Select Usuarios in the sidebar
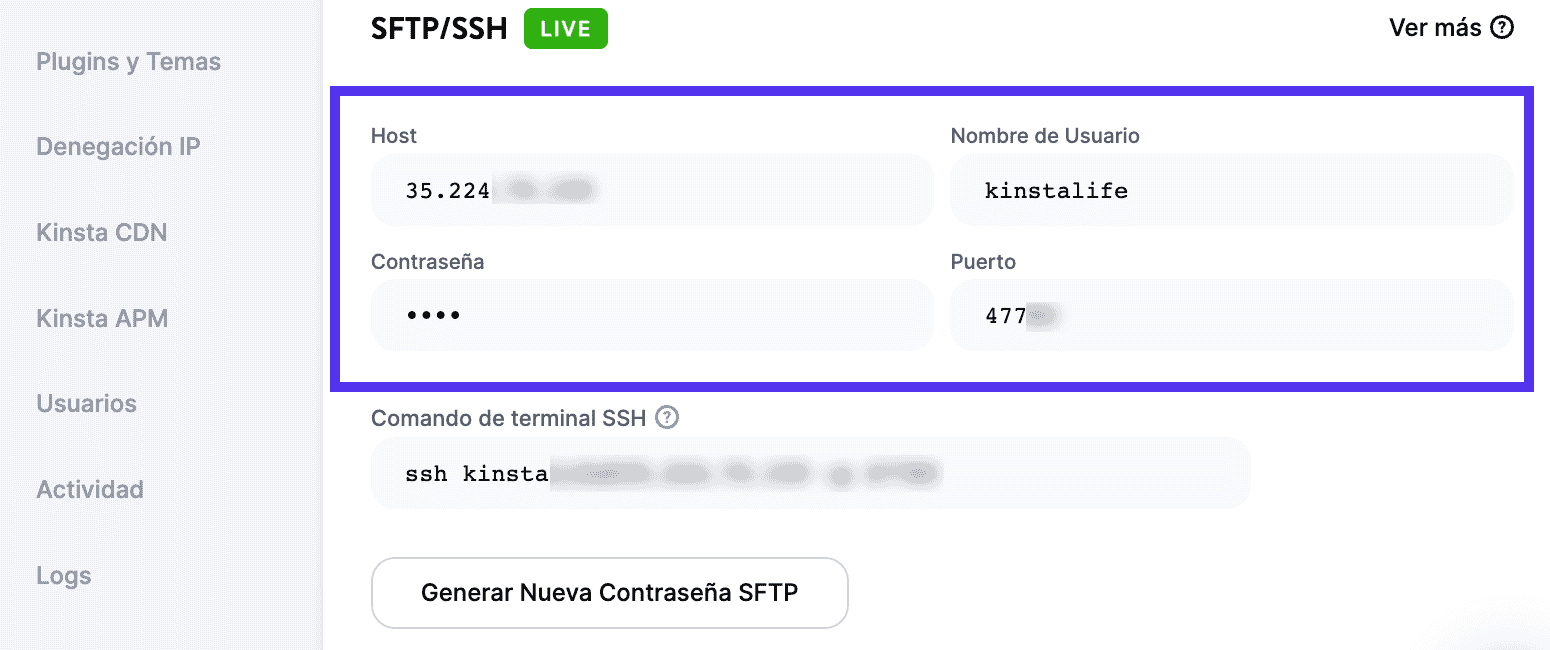The image size is (1550, 650). pyautogui.click(x=86, y=404)
